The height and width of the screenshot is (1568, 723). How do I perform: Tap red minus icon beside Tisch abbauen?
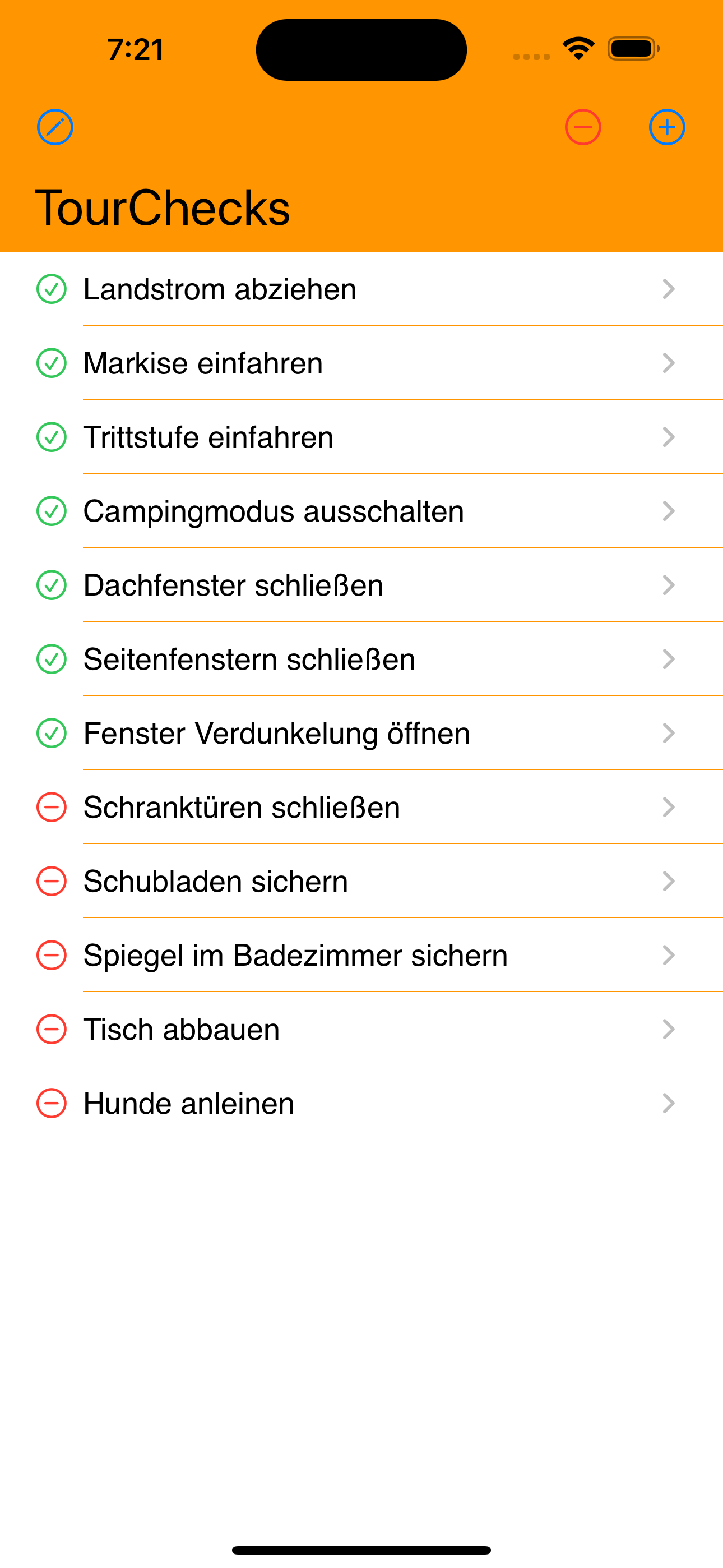[x=52, y=1029]
